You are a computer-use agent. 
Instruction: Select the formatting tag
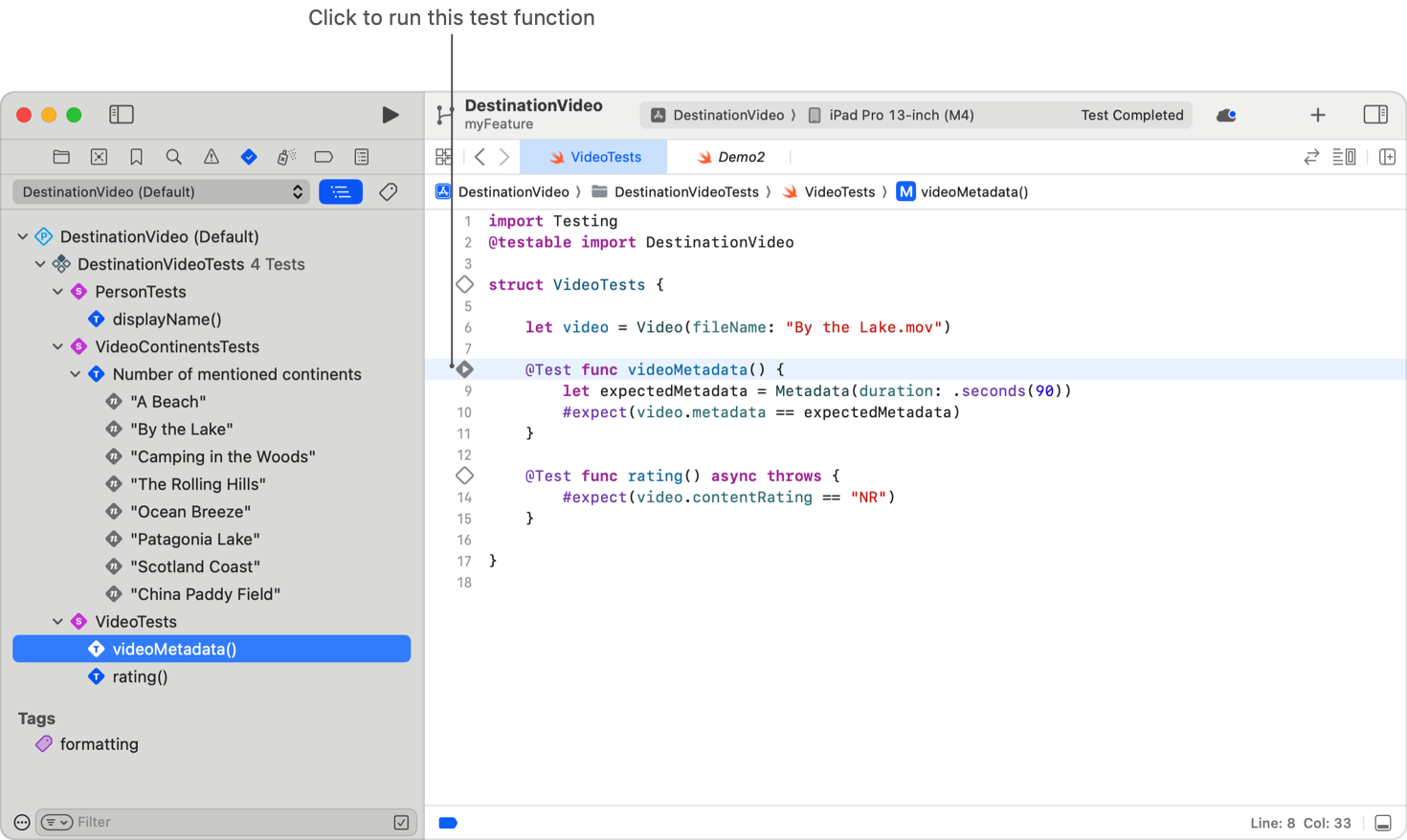tap(99, 744)
